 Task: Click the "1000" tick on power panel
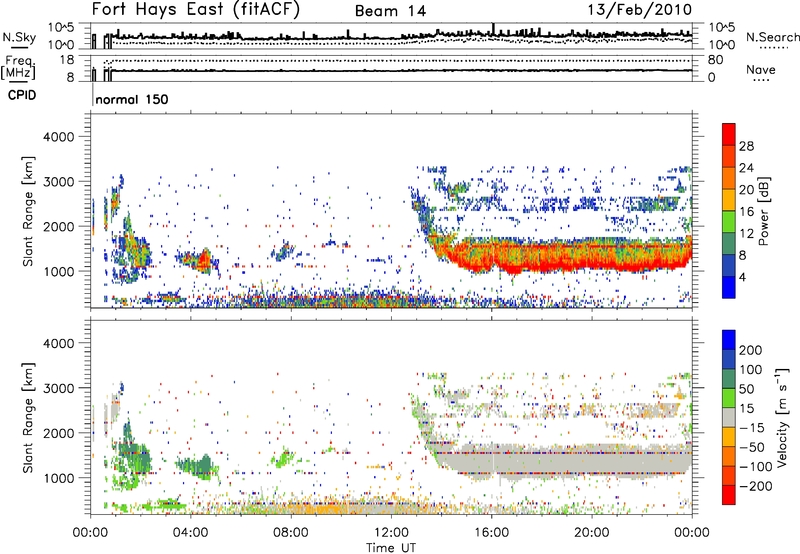pyautogui.click(x=59, y=271)
